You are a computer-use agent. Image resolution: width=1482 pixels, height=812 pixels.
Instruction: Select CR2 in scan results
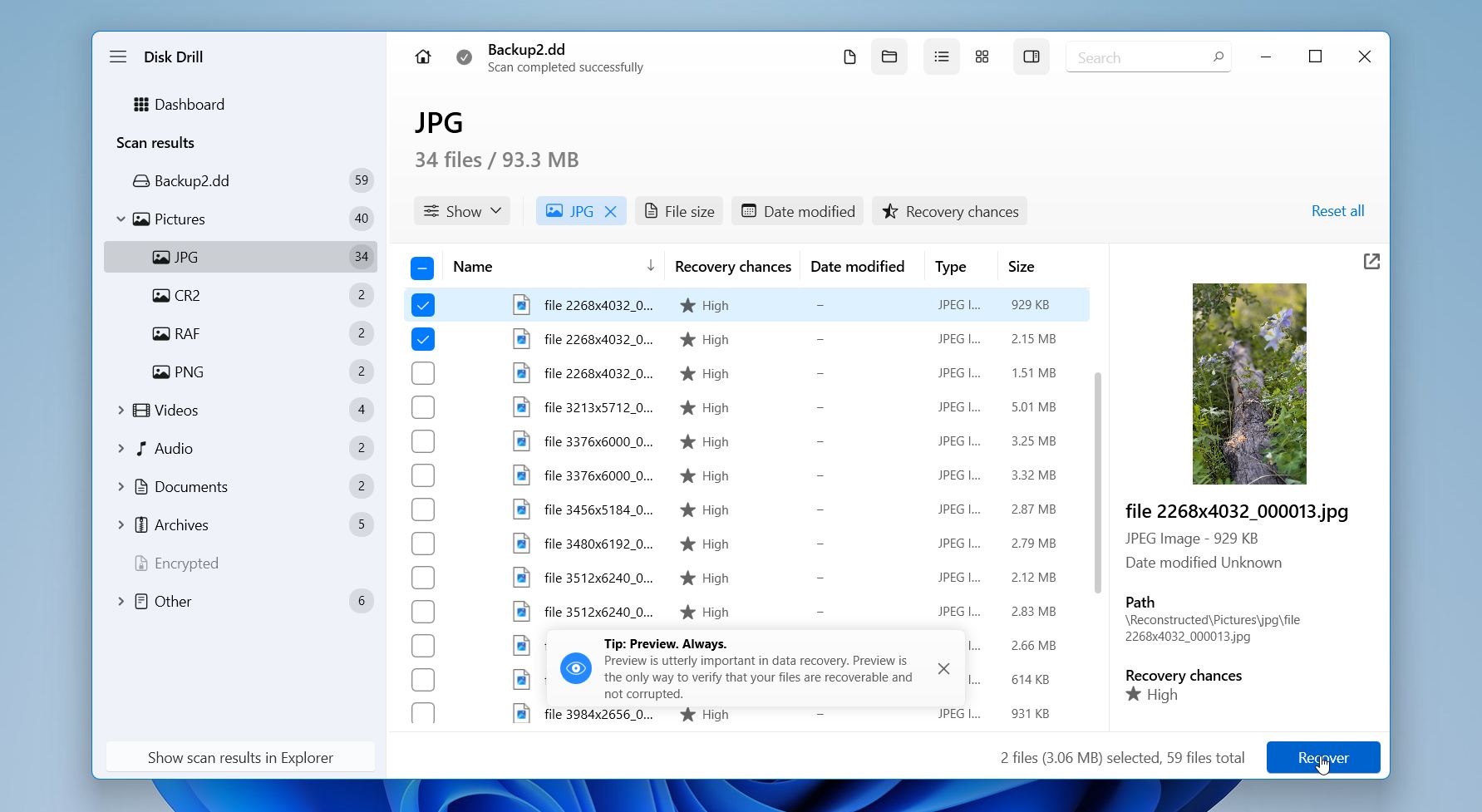tap(240, 295)
